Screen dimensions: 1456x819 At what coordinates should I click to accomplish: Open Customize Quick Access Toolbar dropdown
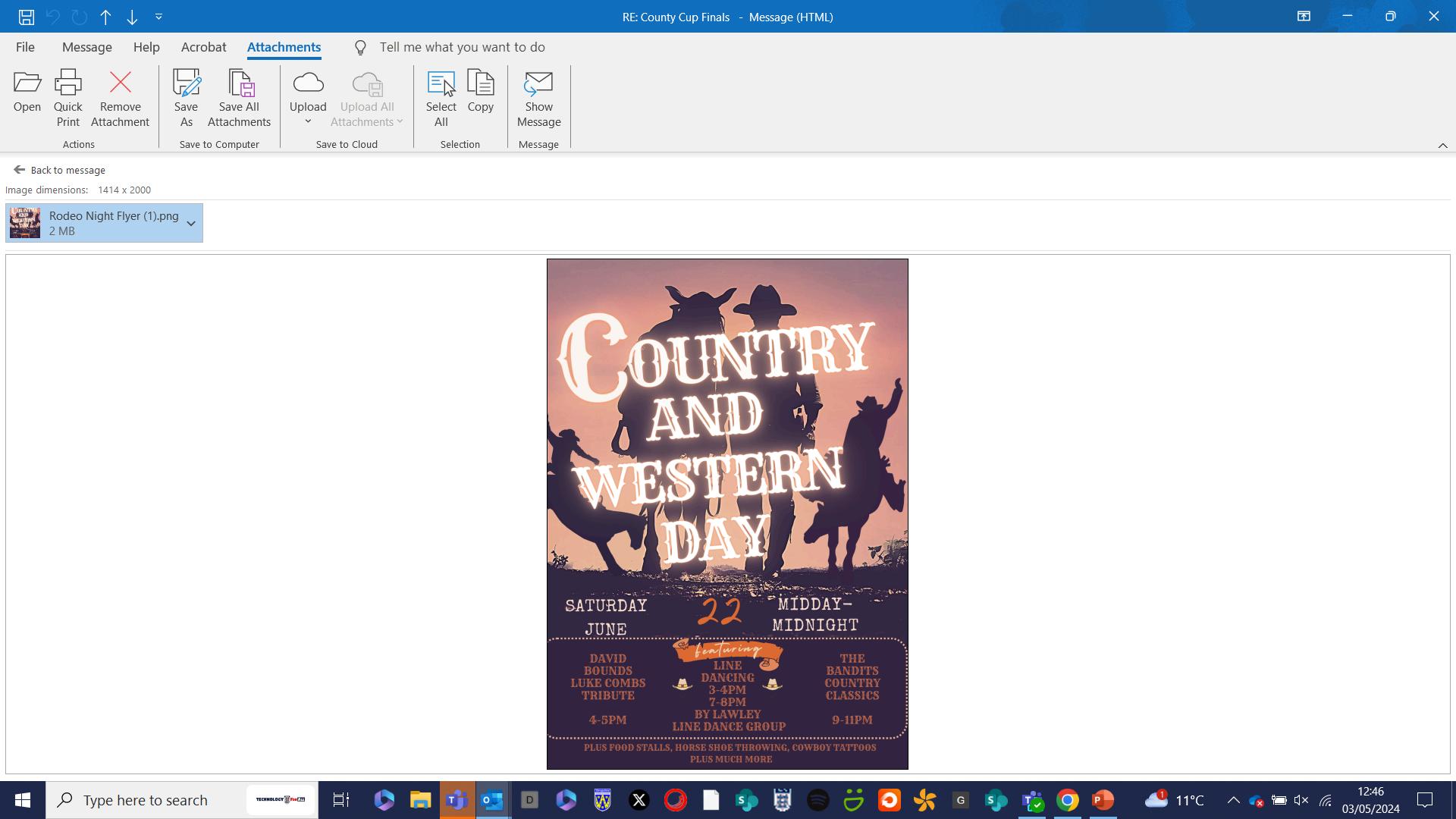(x=158, y=17)
